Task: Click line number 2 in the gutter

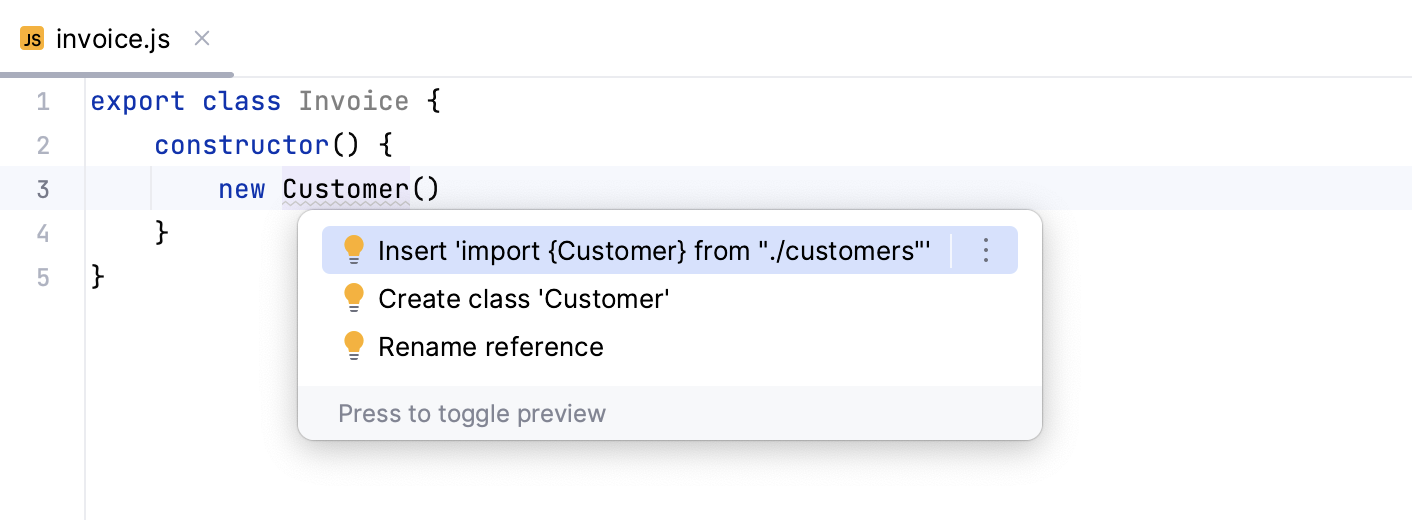Action: (42, 146)
